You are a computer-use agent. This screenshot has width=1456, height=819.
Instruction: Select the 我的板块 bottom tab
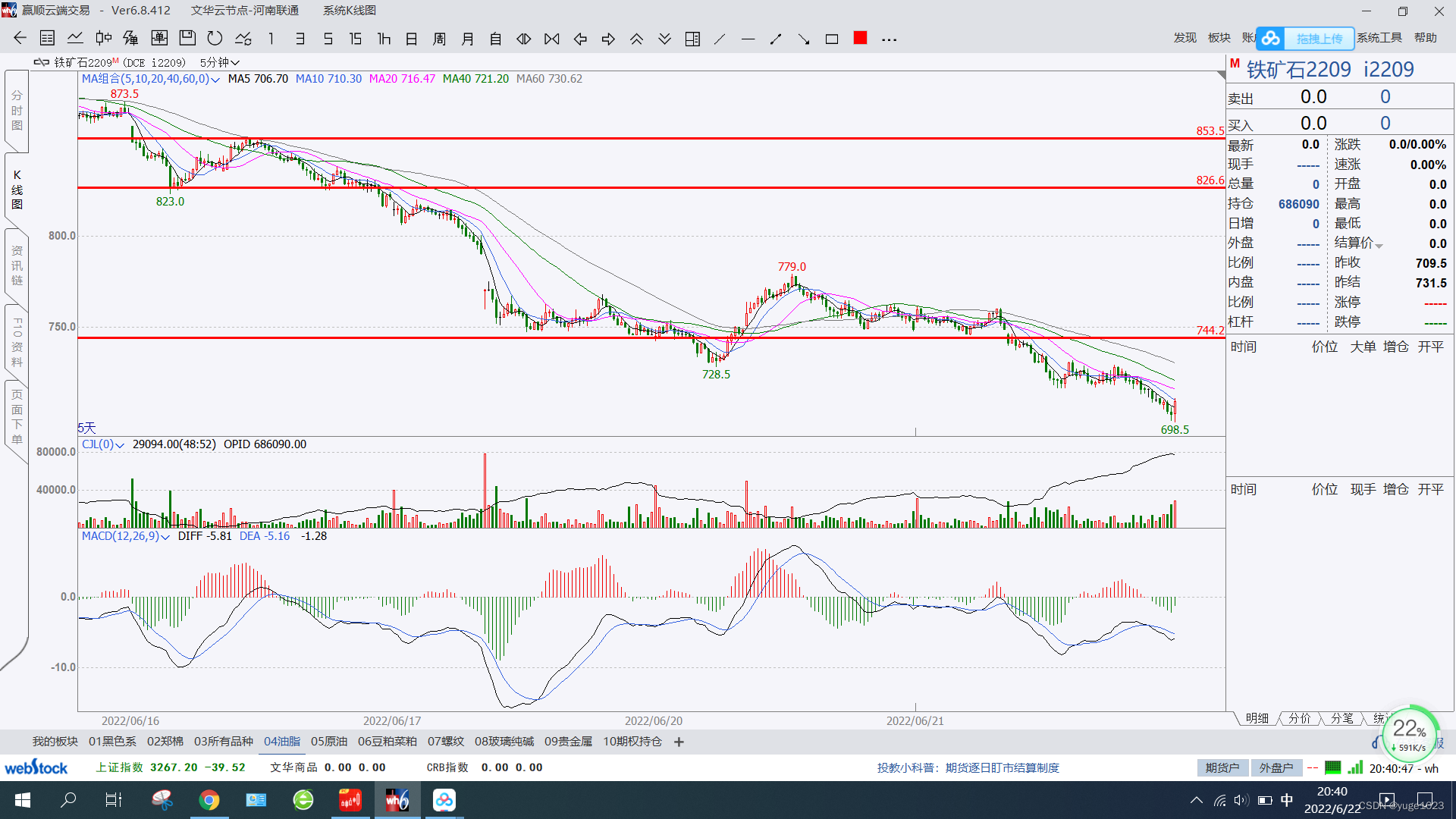(x=55, y=742)
